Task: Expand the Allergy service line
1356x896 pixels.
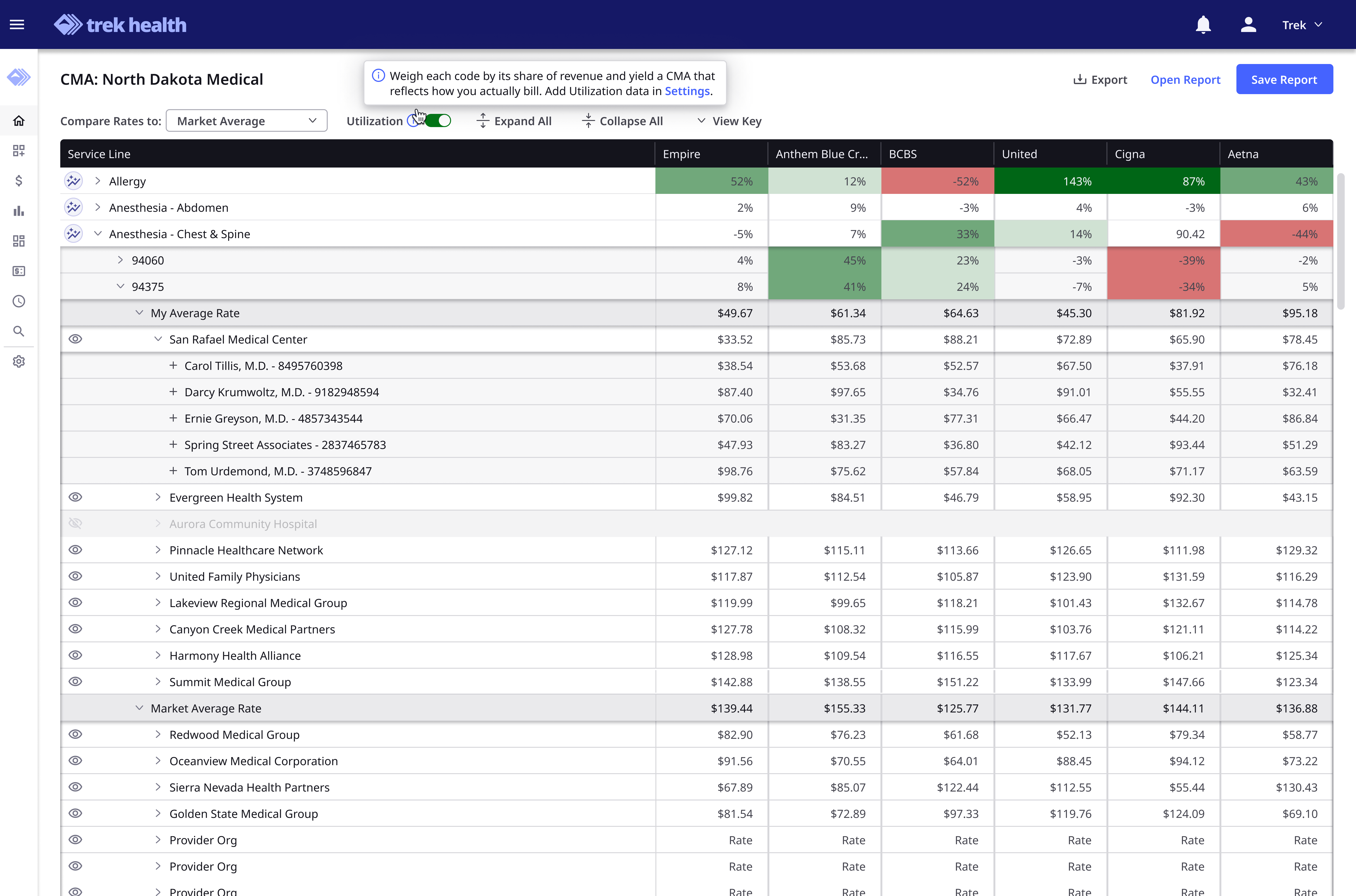Action: [x=98, y=181]
